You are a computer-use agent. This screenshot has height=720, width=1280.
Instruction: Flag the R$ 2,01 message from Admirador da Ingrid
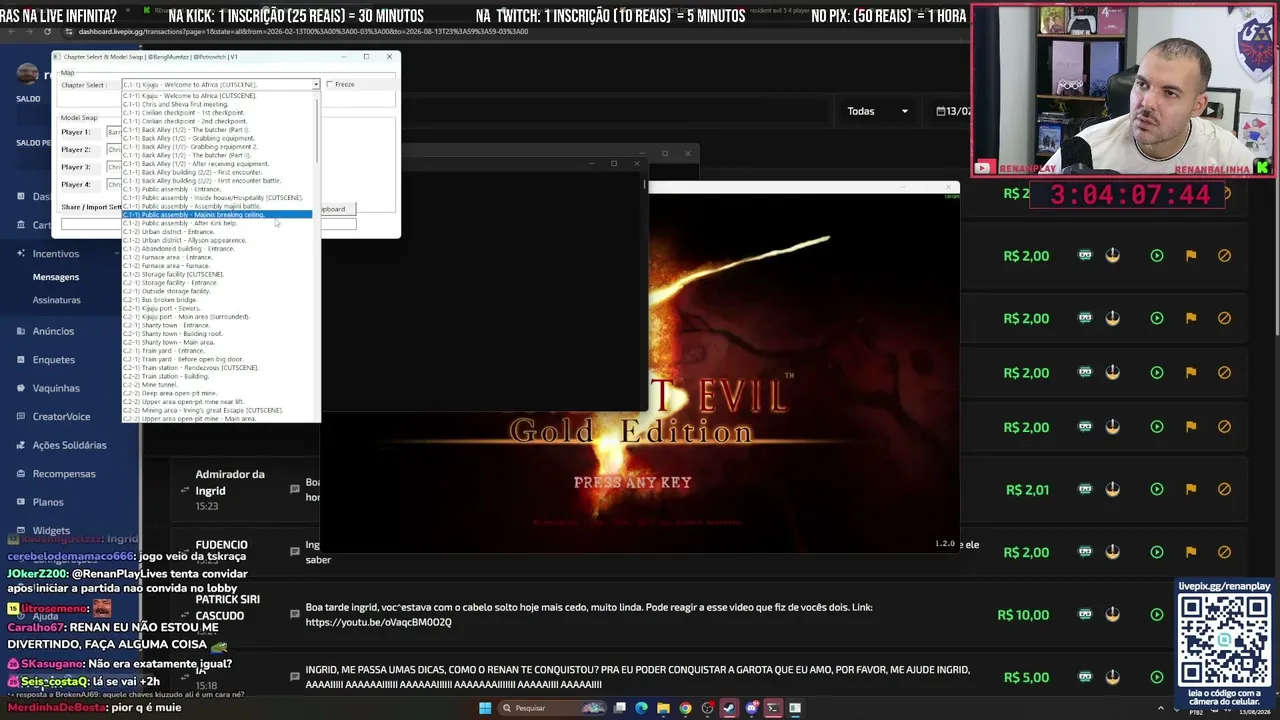coord(1191,489)
